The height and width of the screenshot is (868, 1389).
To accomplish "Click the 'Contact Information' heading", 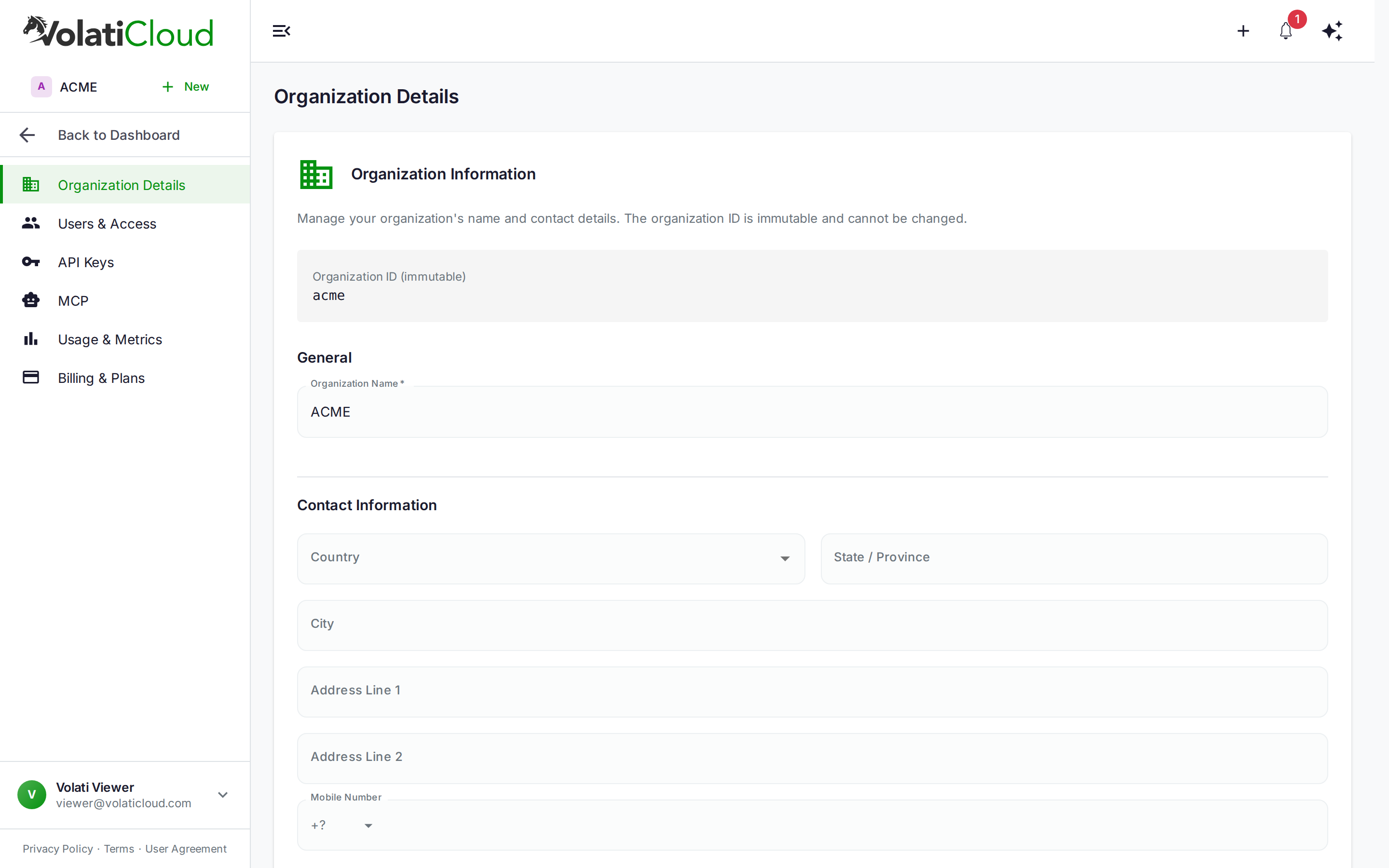I will 367,504.
